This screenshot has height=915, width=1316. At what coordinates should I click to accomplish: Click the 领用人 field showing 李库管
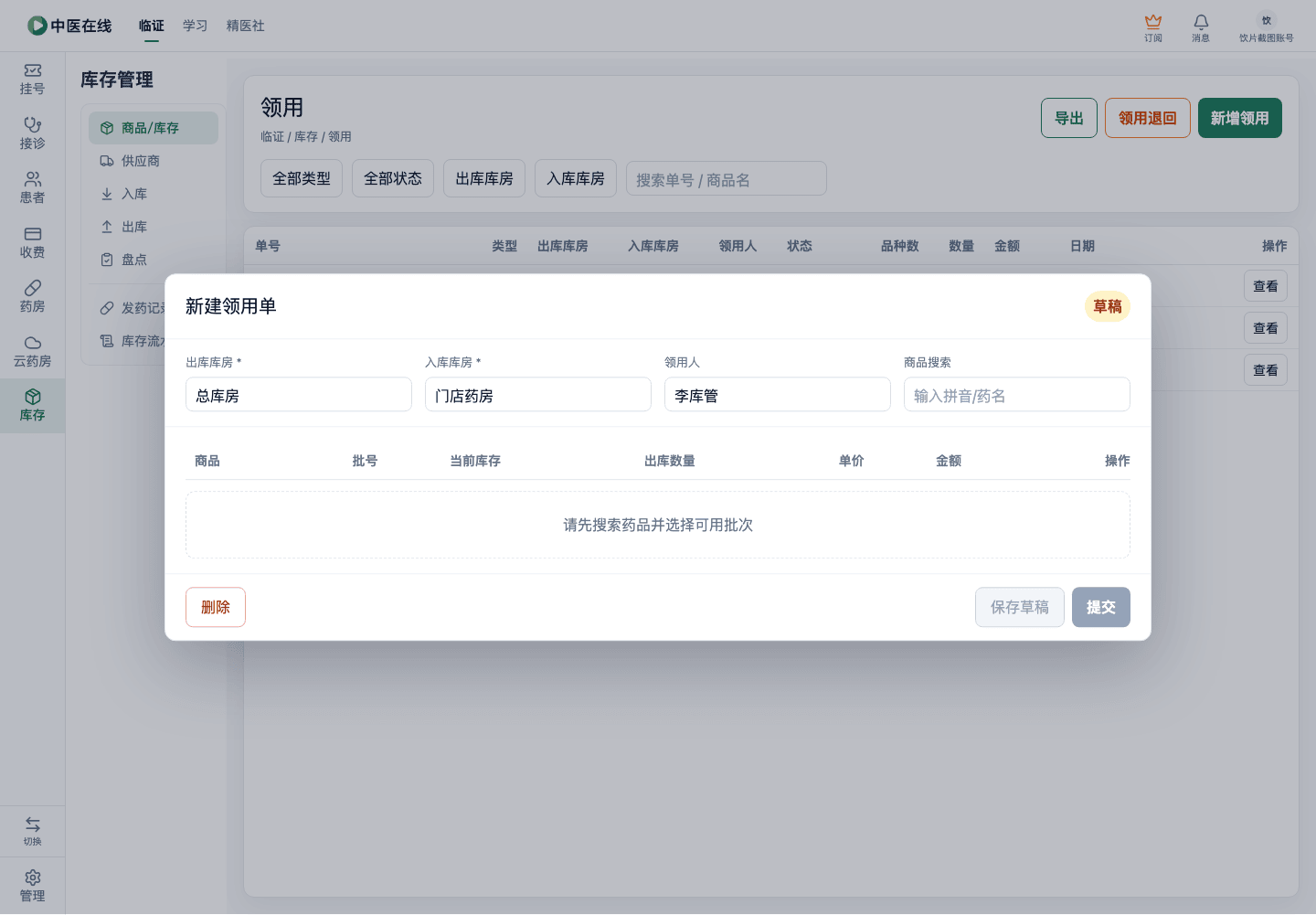pyautogui.click(x=778, y=395)
